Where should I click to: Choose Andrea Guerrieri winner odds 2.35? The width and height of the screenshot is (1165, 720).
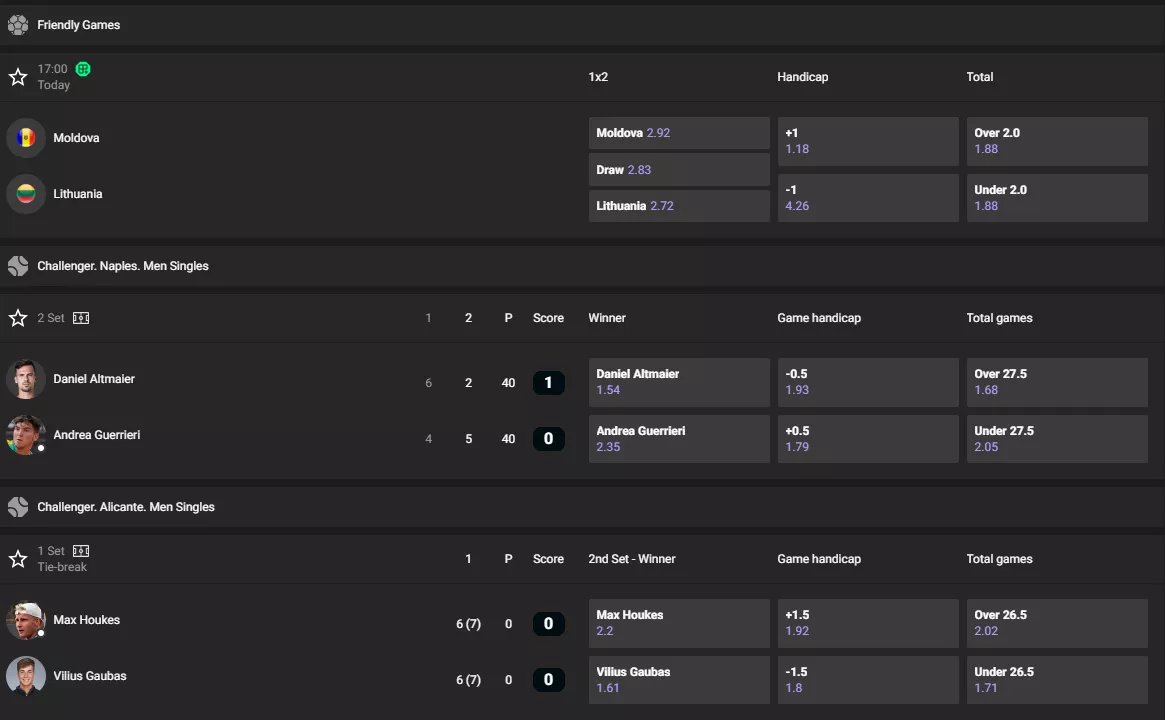pyautogui.click(x=679, y=439)
